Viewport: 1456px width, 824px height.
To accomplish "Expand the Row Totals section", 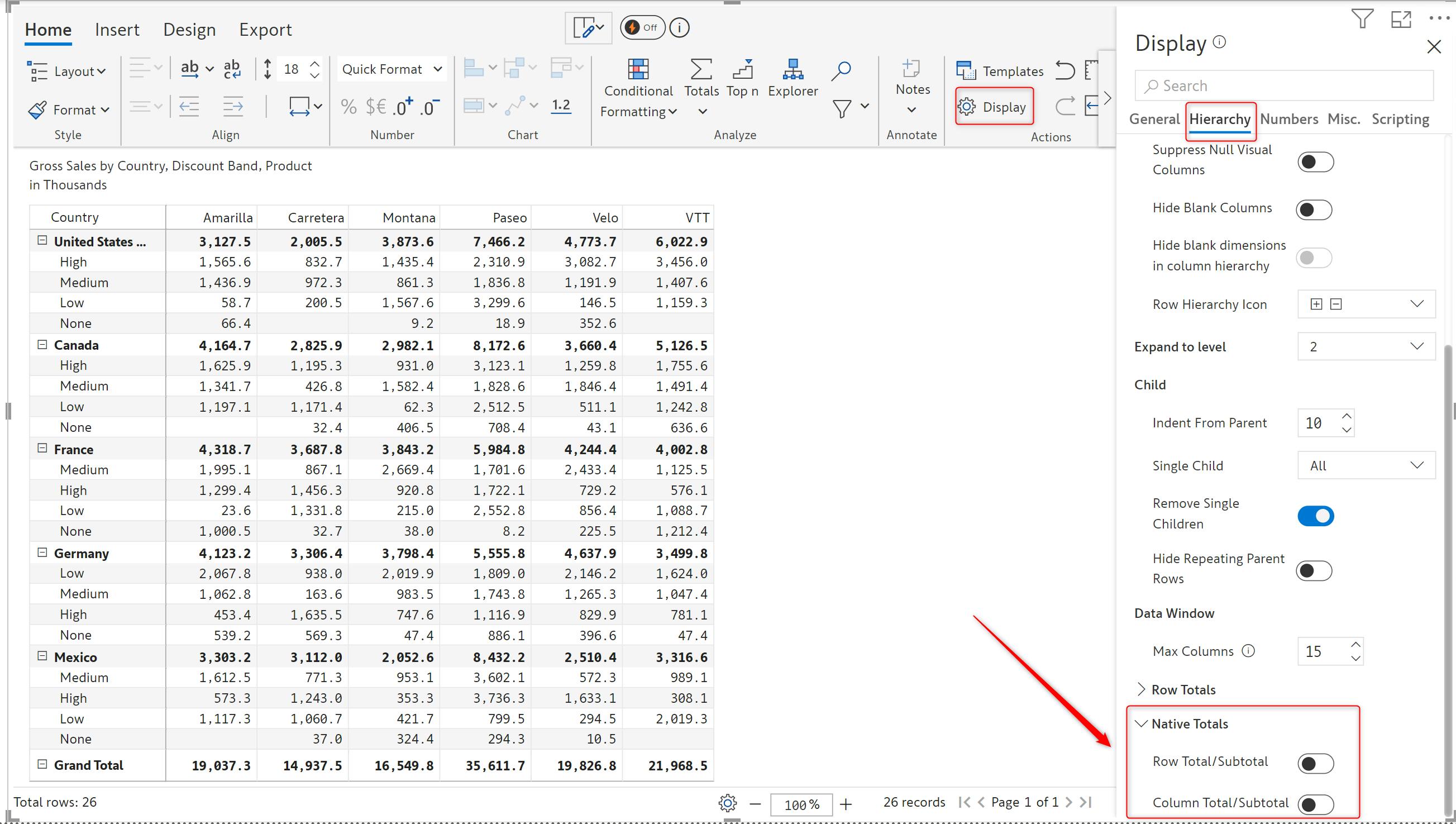I will point(1182,689).
